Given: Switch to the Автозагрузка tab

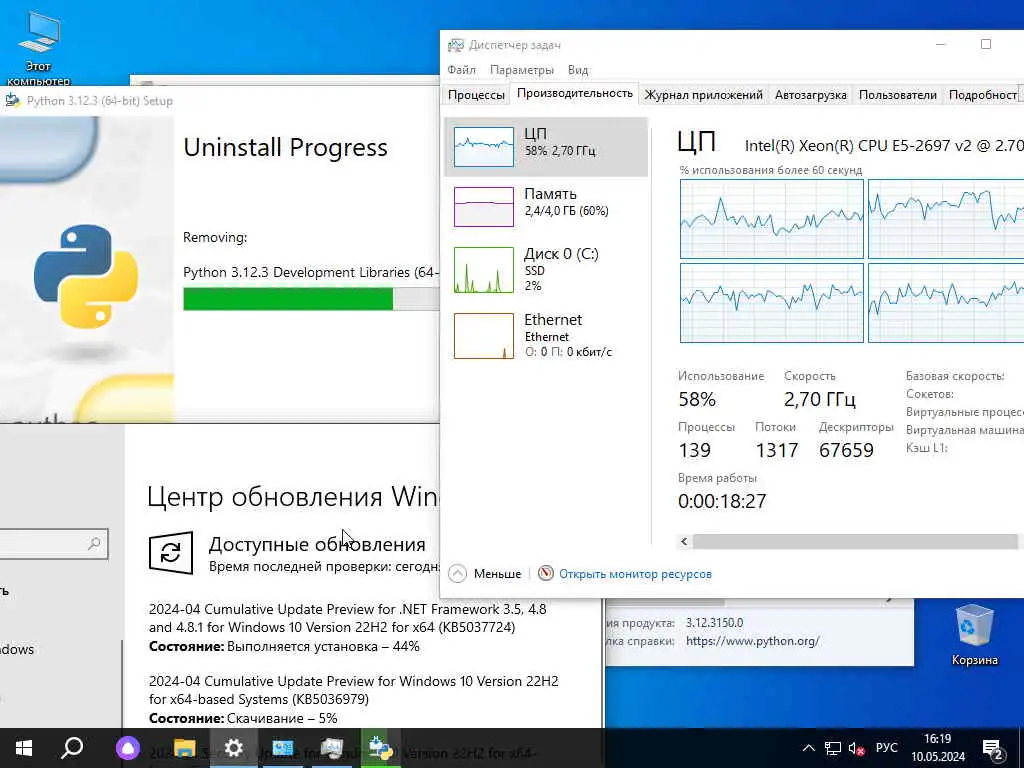Looking at the screenshot, I should point(810,95).
